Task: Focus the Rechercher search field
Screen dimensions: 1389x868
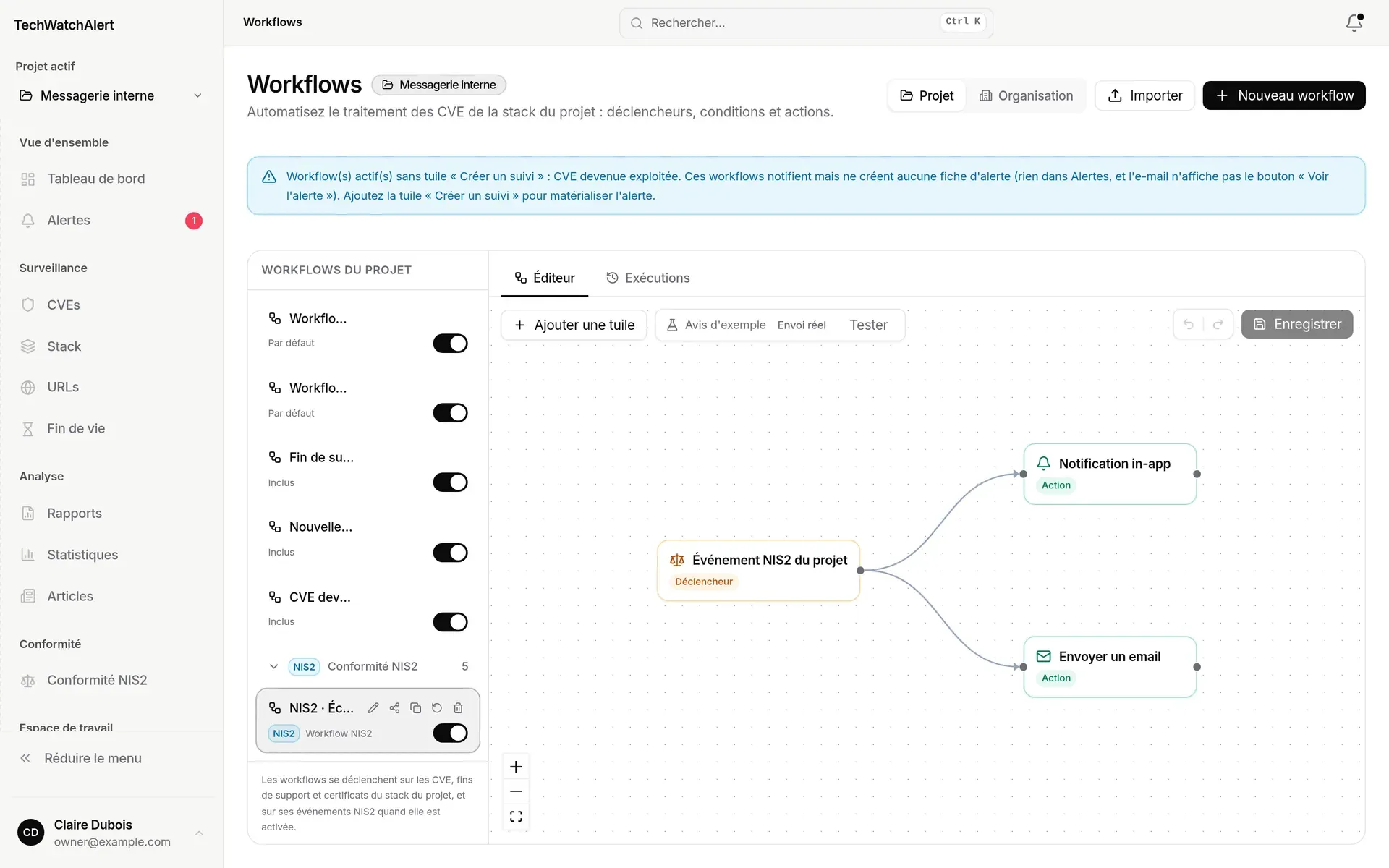Action: [806, 23]
